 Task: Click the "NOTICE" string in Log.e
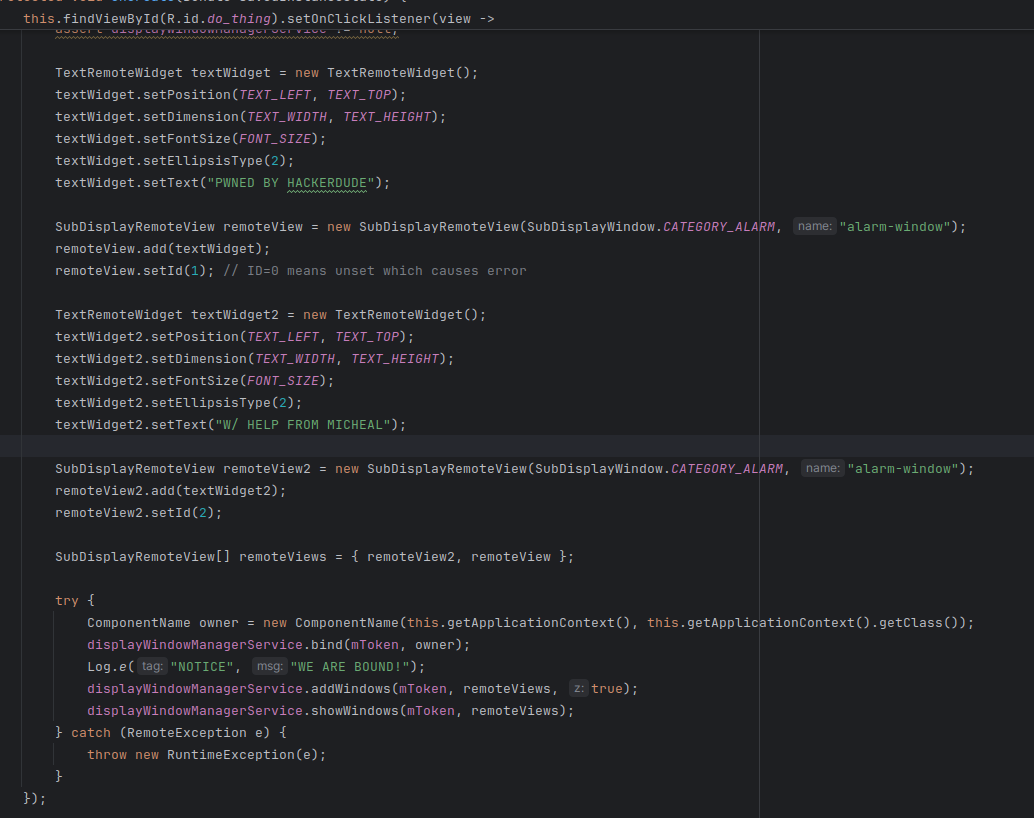click(205, 667)
